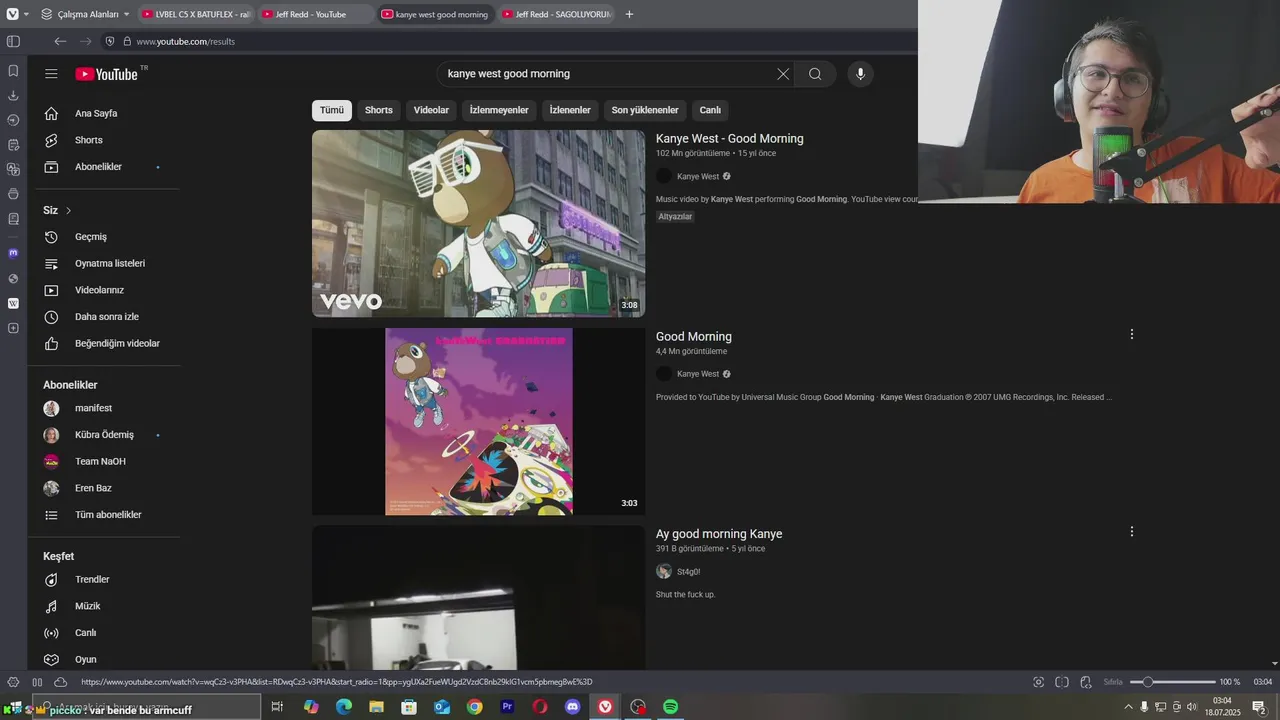This screenshot has width=1280, height=720.
Task: Switch to the LVBEL C5 X BATUFLEX tab
Action: (195, 14)
